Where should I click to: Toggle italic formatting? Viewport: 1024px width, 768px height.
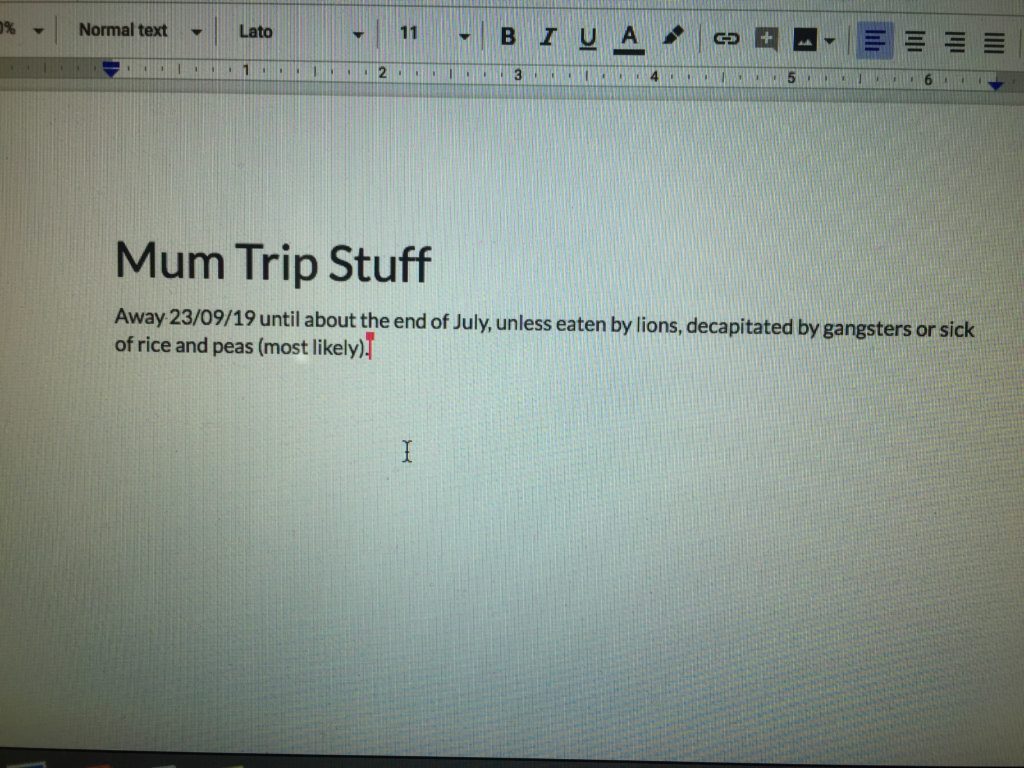click(x=547, y=37)
